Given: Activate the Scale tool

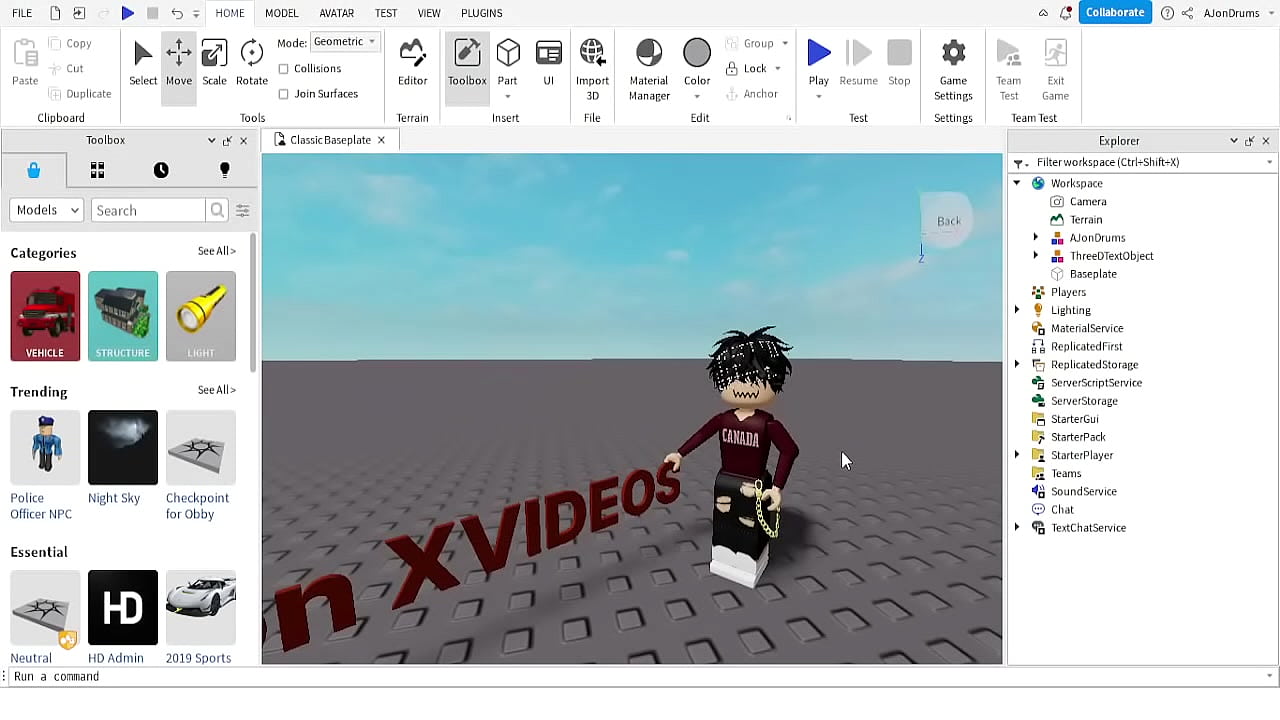Looking at the screenshot, I should 214,62.
